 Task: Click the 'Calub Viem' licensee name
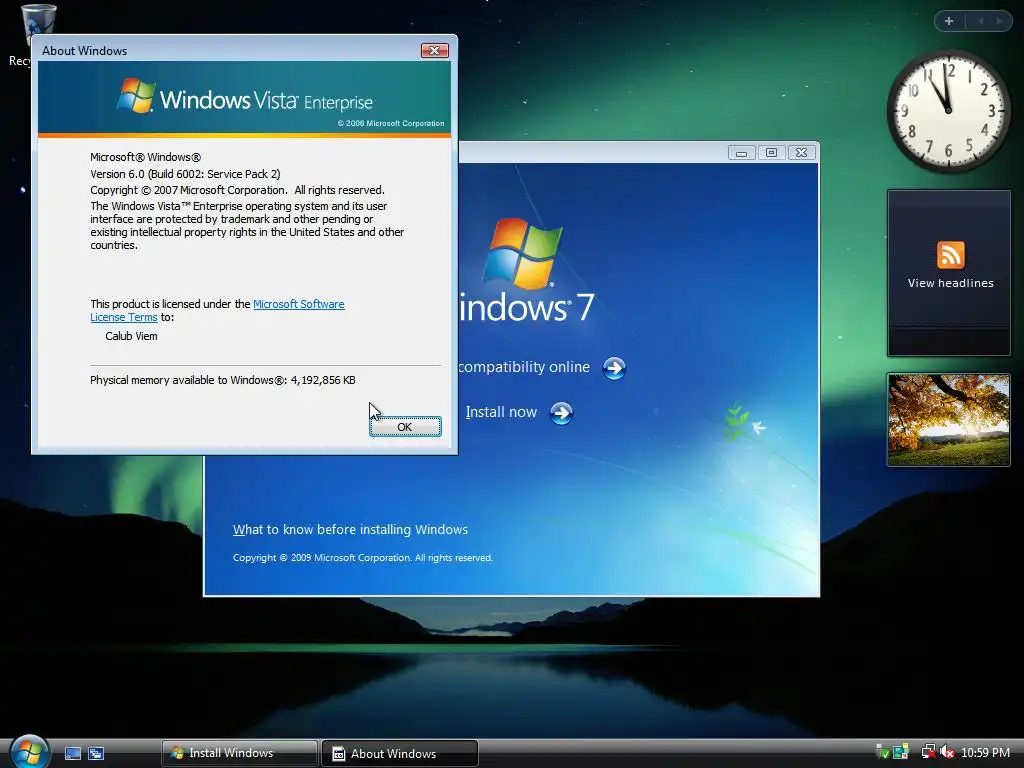[131, 336]
